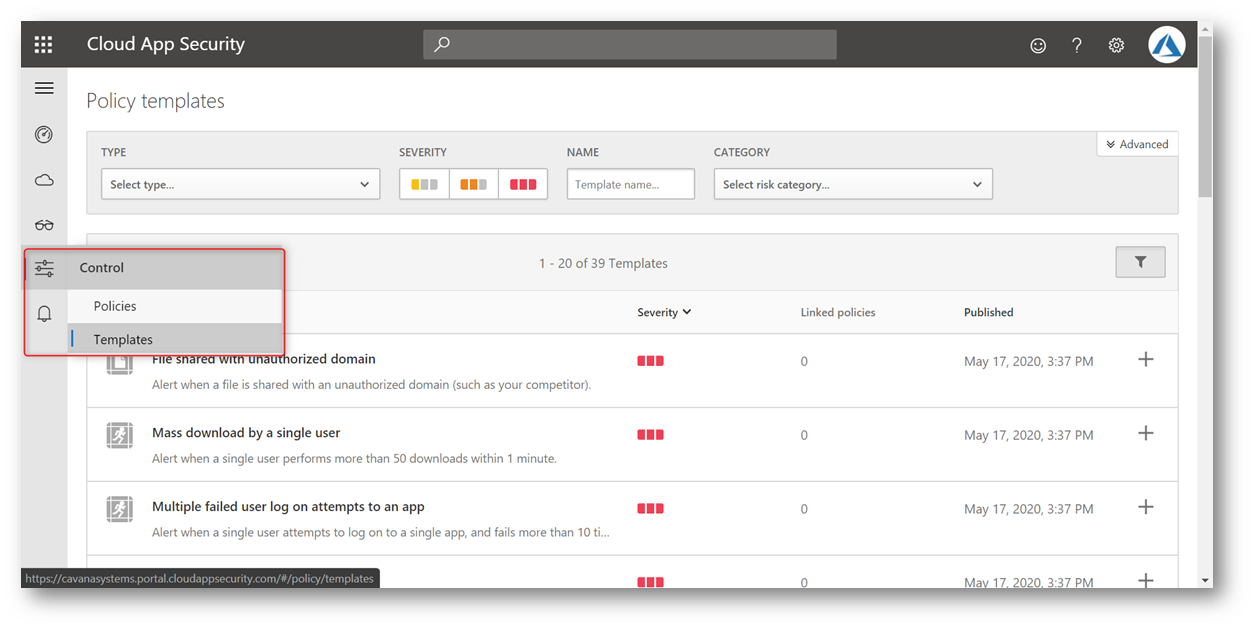
Task: Click the Control sliders icon
Action: pos(44,268)
